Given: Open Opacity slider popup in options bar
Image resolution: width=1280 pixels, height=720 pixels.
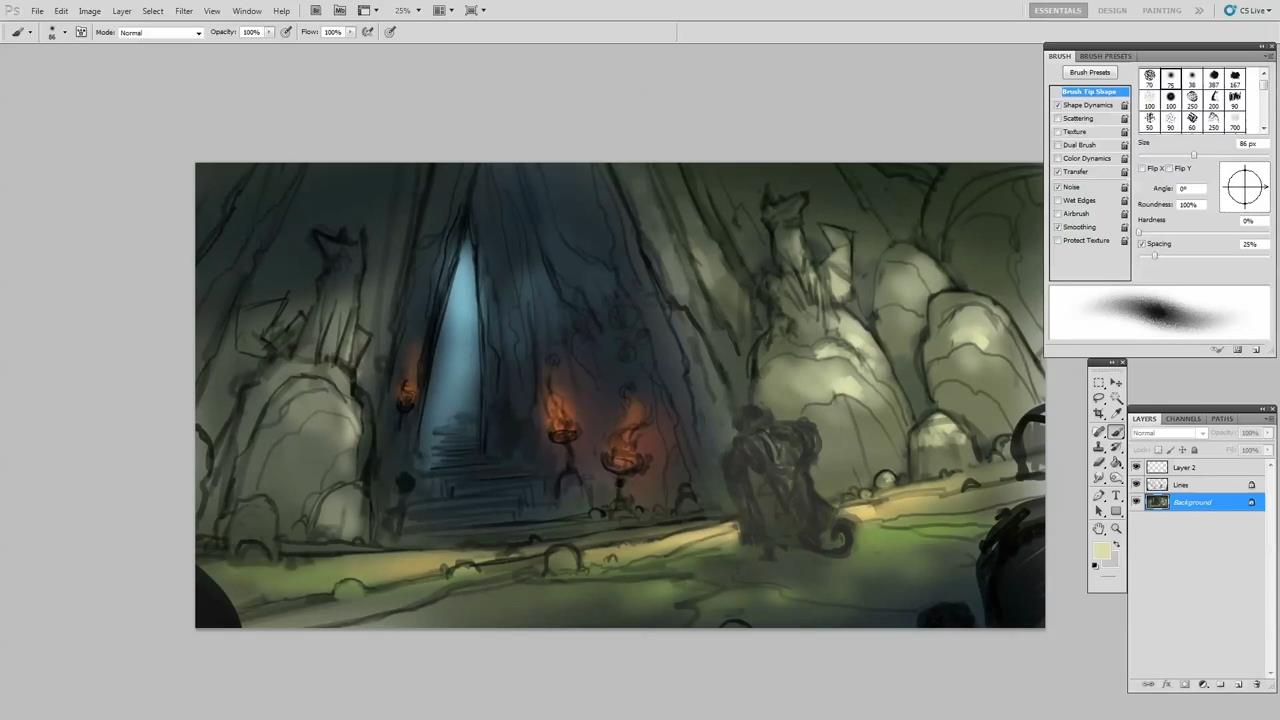Looking at the screenshot, I should coord(268,32).
